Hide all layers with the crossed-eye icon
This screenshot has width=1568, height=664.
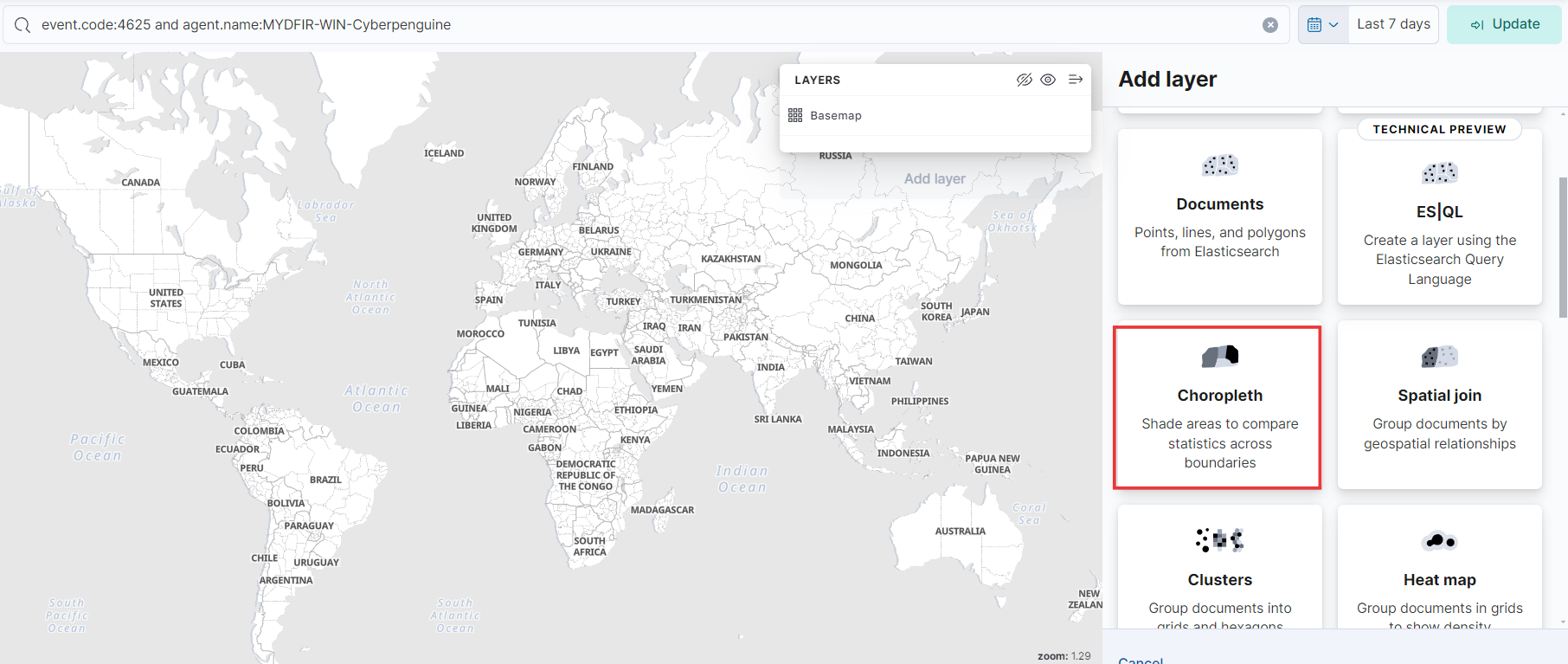pyautogui.click(x=1025, y=80)
